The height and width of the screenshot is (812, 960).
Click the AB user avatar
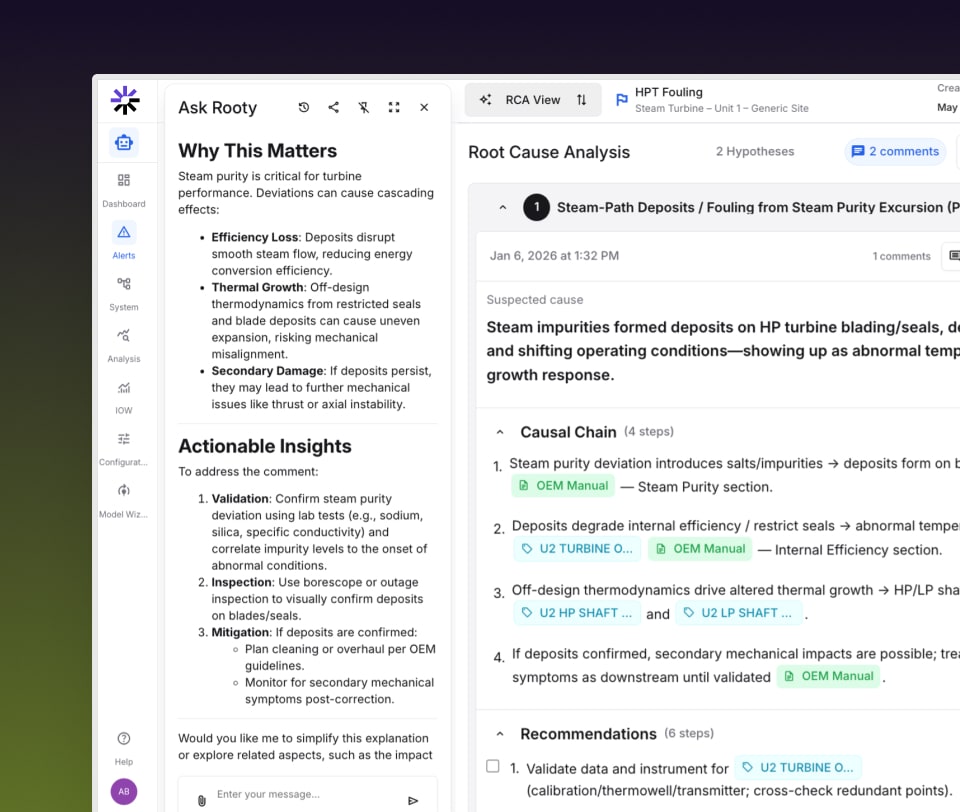(124, 791)
